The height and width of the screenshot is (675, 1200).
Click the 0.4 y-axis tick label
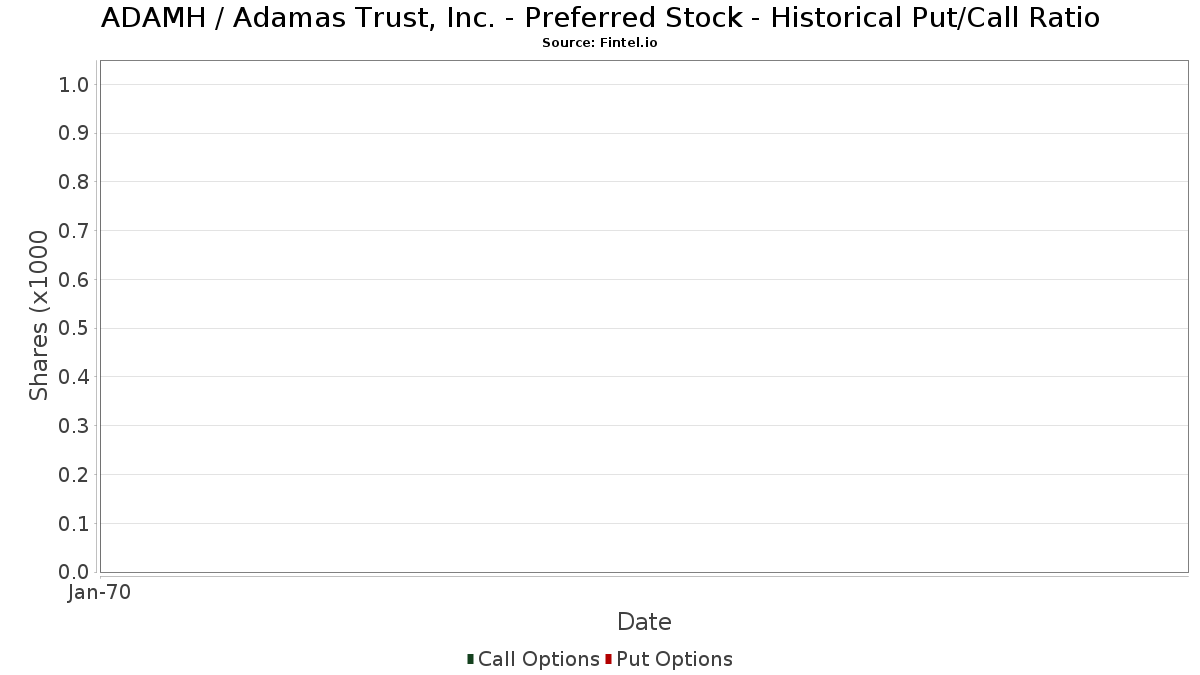pyautogui.click(x=74, y=377)
